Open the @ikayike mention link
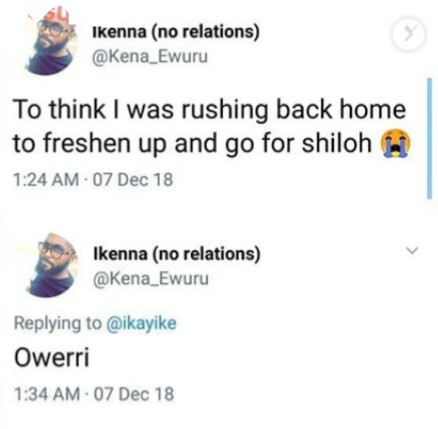The width and height of the screenshot is (438, 429). click(x=141, y=323)
